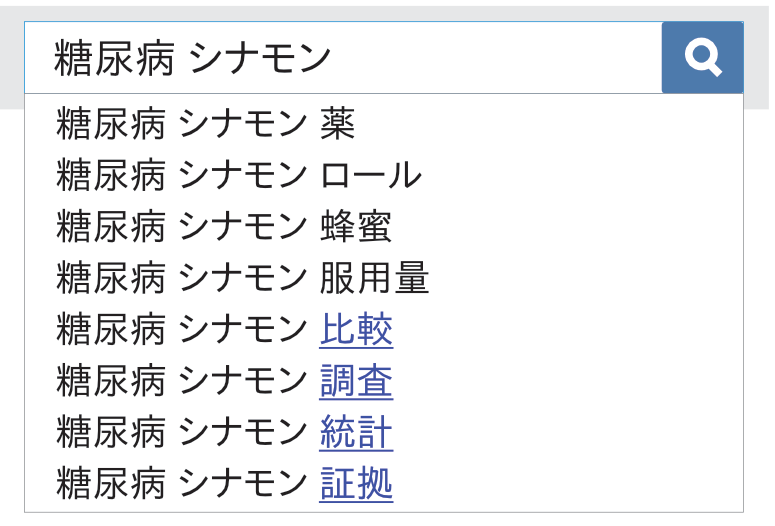Image resolution: width=775 pixels, height=526 pixels.
Task: Select the 糖尿病 シナモン 服用量 suggestion
Action: (384, 278)
